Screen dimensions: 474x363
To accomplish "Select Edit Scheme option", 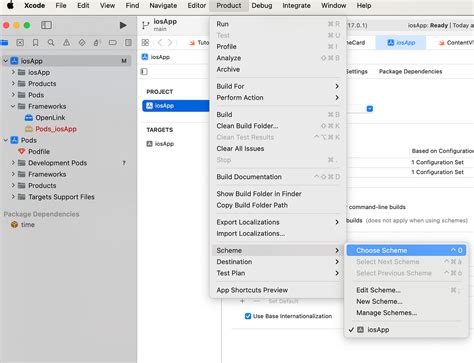I will point(406,290).
